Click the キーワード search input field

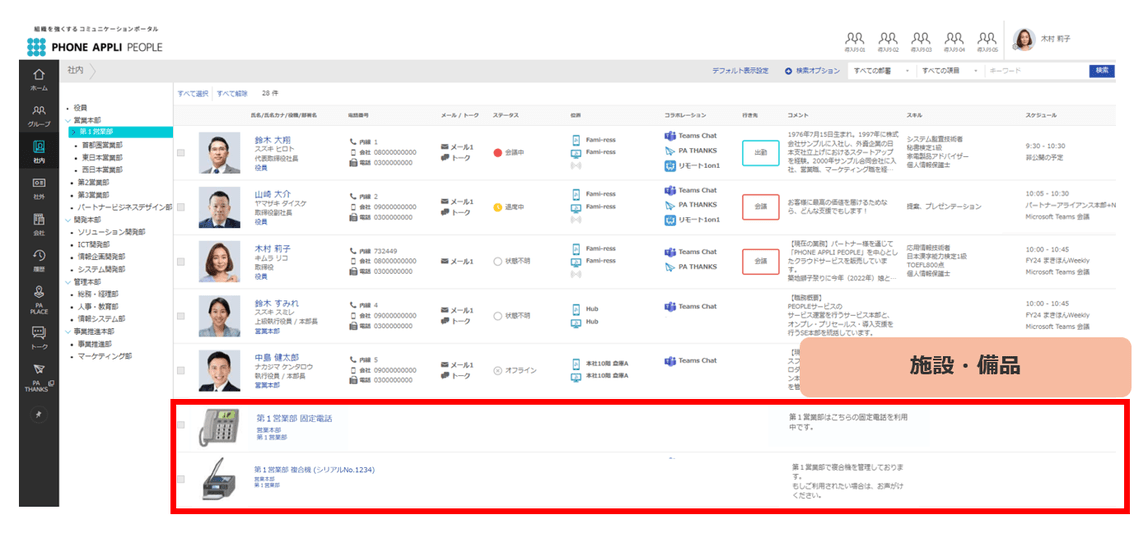click(x=1036, y=71)
